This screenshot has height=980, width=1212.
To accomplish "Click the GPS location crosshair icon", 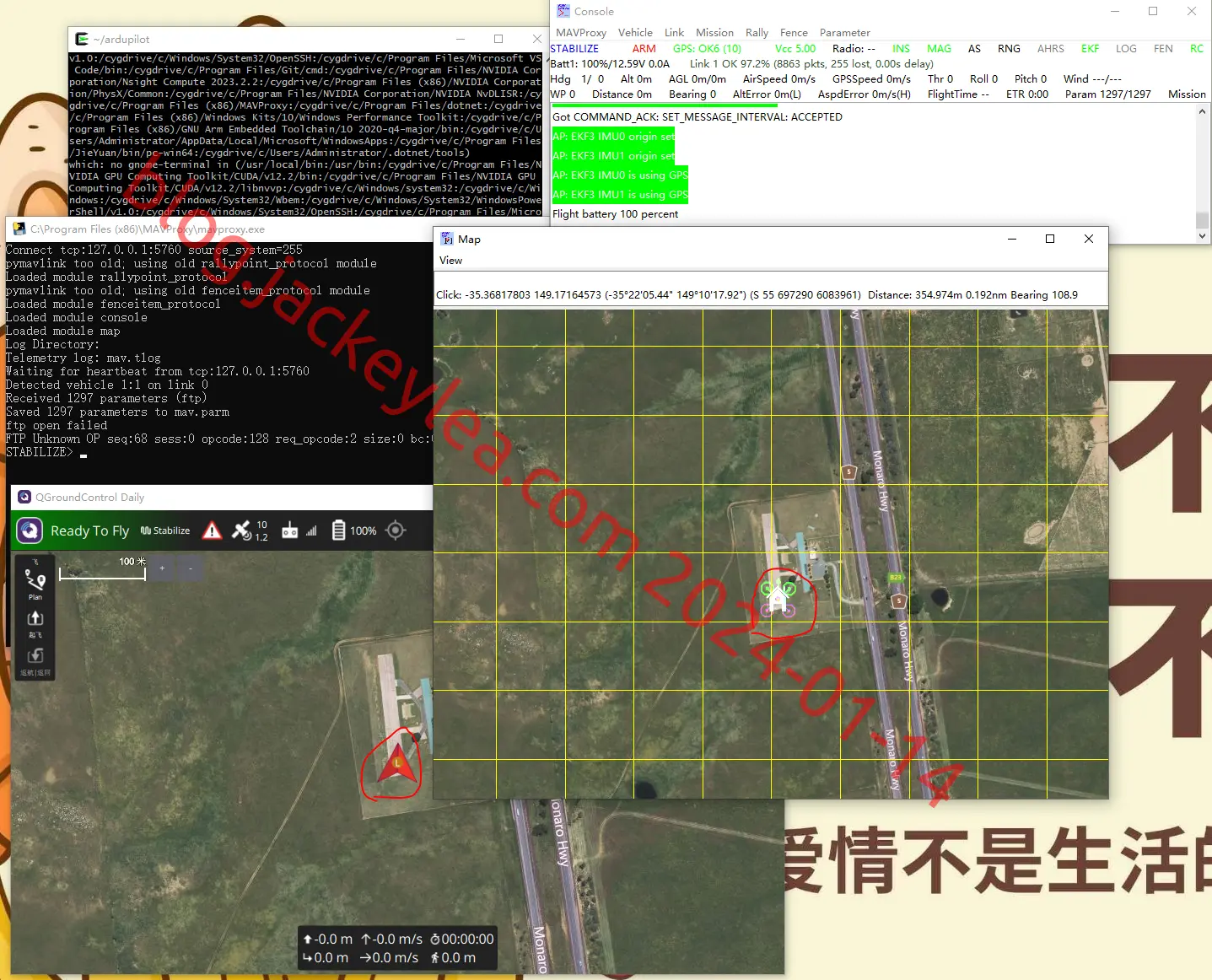I will [396, 530].
